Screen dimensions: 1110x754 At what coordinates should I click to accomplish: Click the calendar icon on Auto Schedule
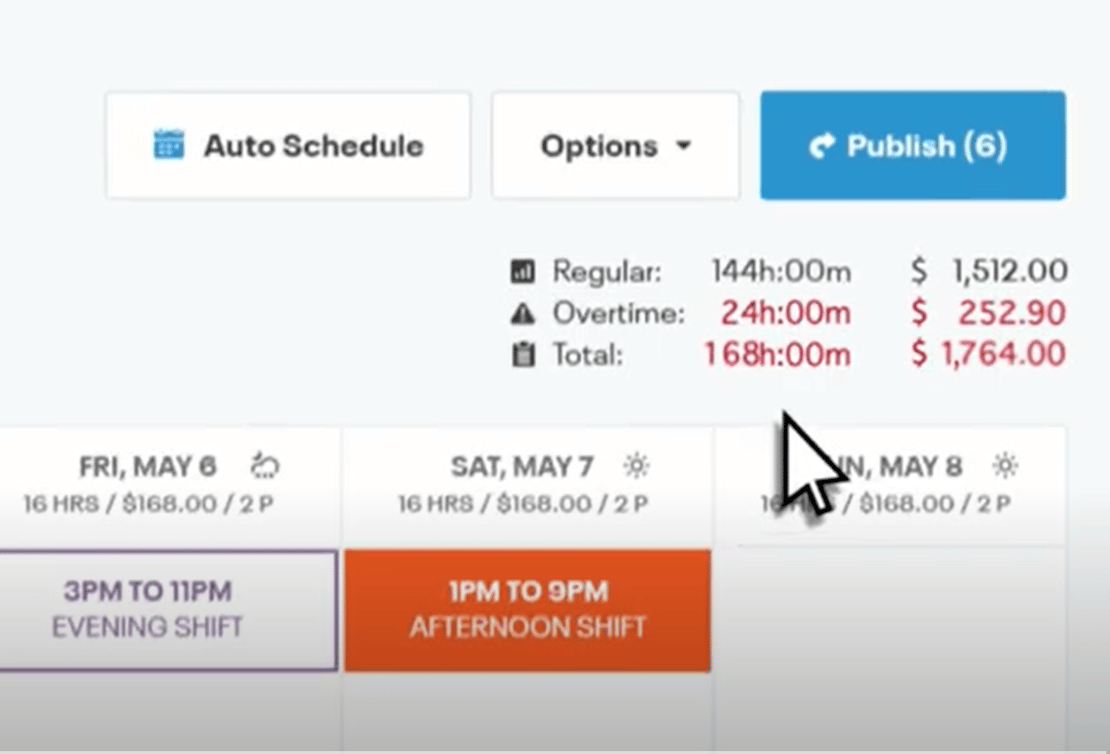pos(170,145)
